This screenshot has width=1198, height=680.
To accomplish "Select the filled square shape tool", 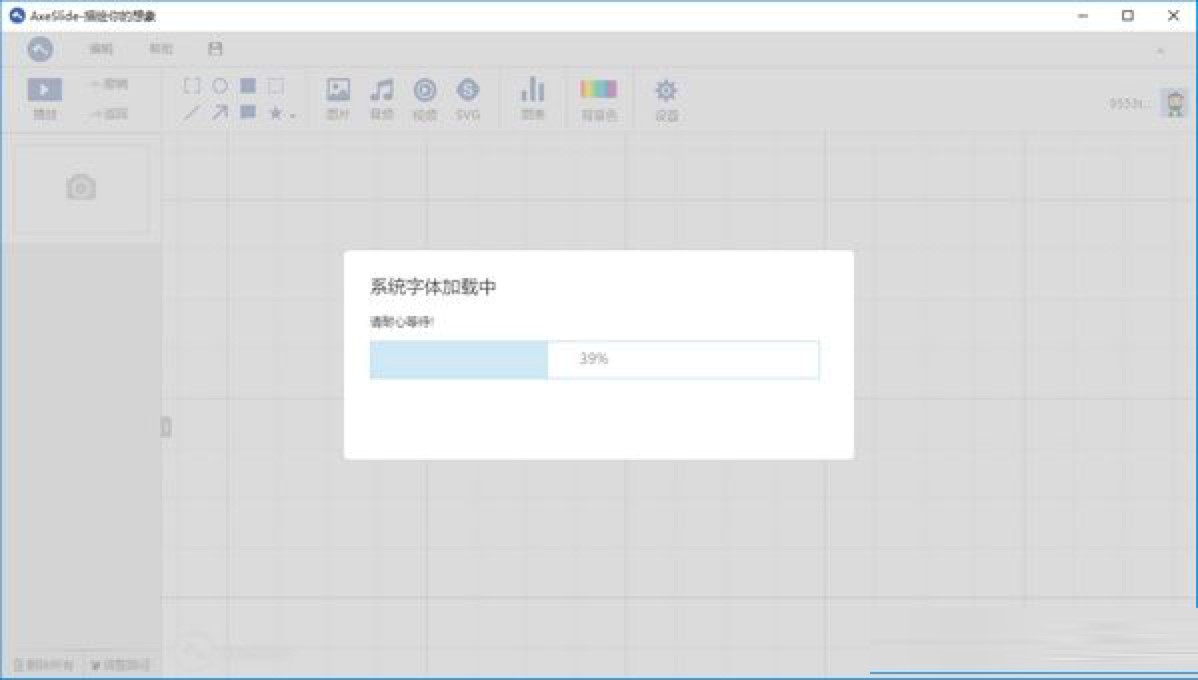I will (248, 86).
